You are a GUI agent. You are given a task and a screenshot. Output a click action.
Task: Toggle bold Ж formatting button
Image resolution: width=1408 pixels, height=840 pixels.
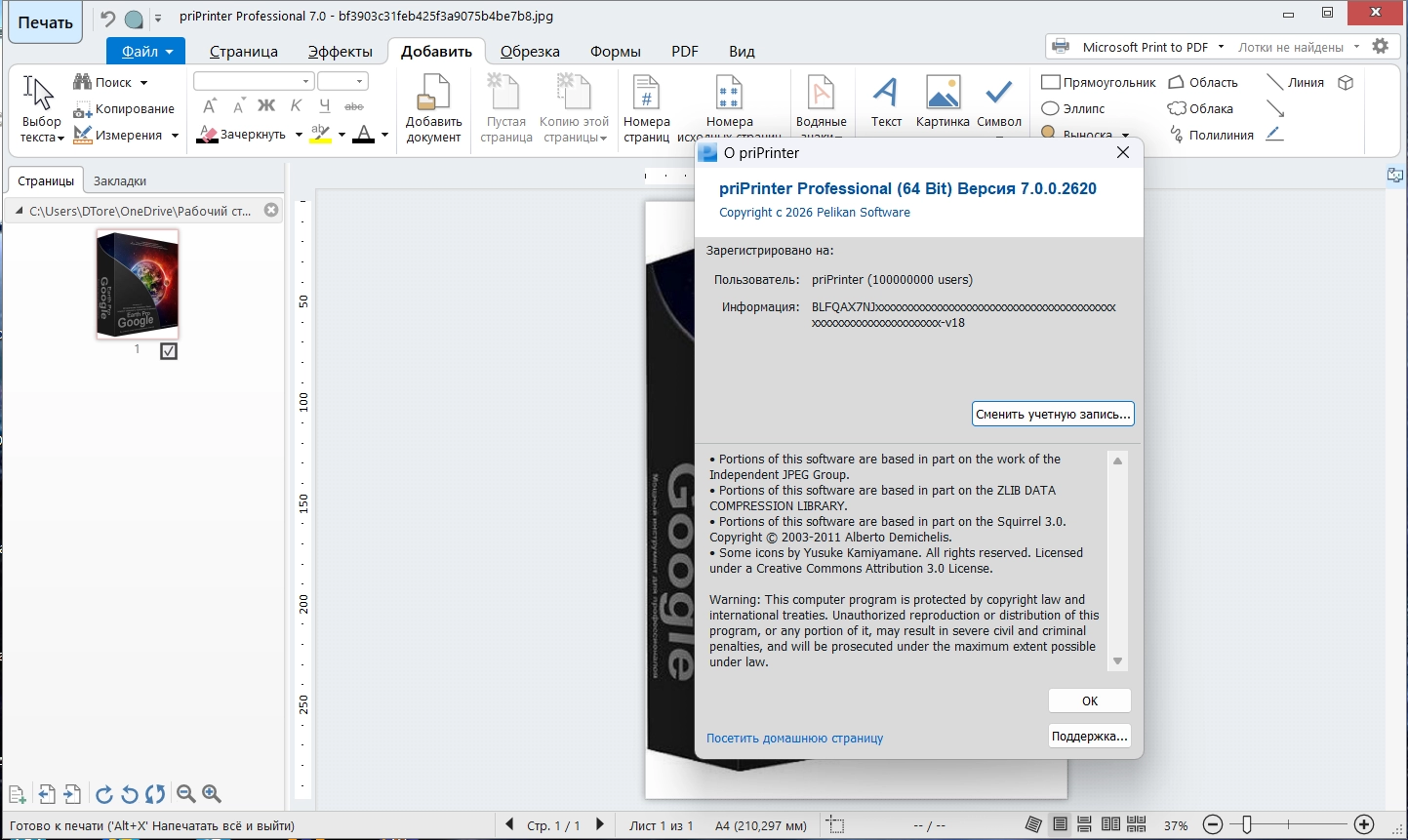tap(266, 106)
